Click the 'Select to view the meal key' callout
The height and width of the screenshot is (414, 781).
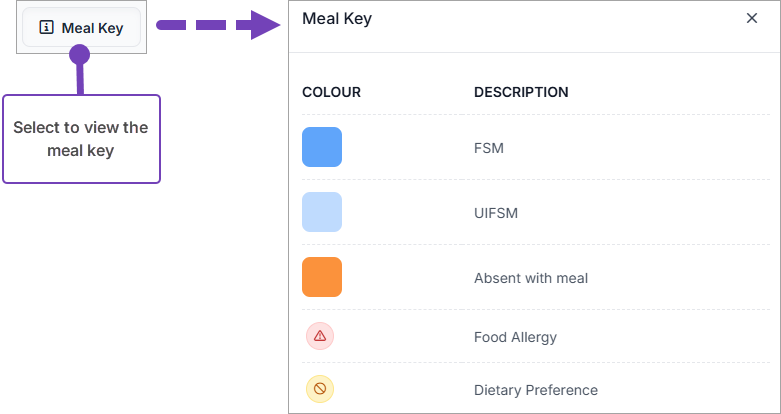(81, 139)
